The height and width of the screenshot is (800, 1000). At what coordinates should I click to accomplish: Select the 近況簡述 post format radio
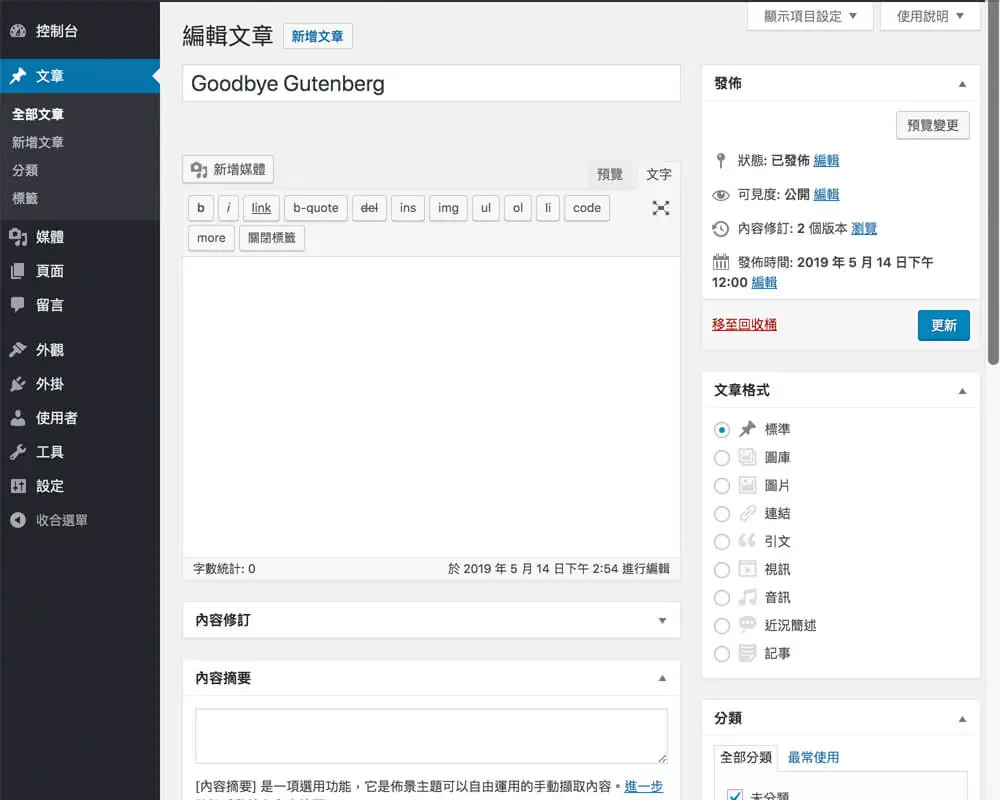(x=721, y=626)
